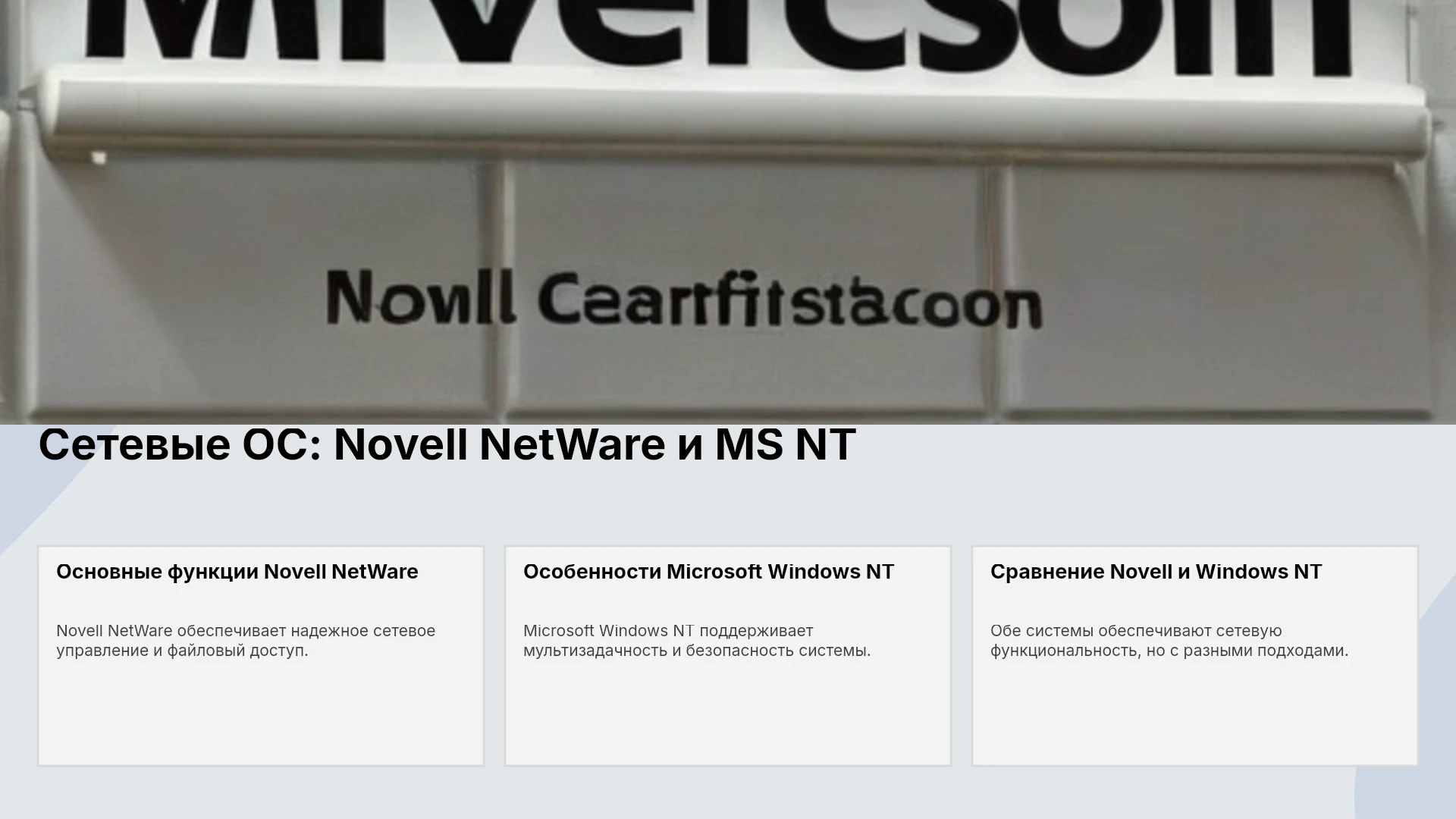Click empty area in the Windows NT card
This screenshot has width=1456, height=819.
[x=728, y=717]
